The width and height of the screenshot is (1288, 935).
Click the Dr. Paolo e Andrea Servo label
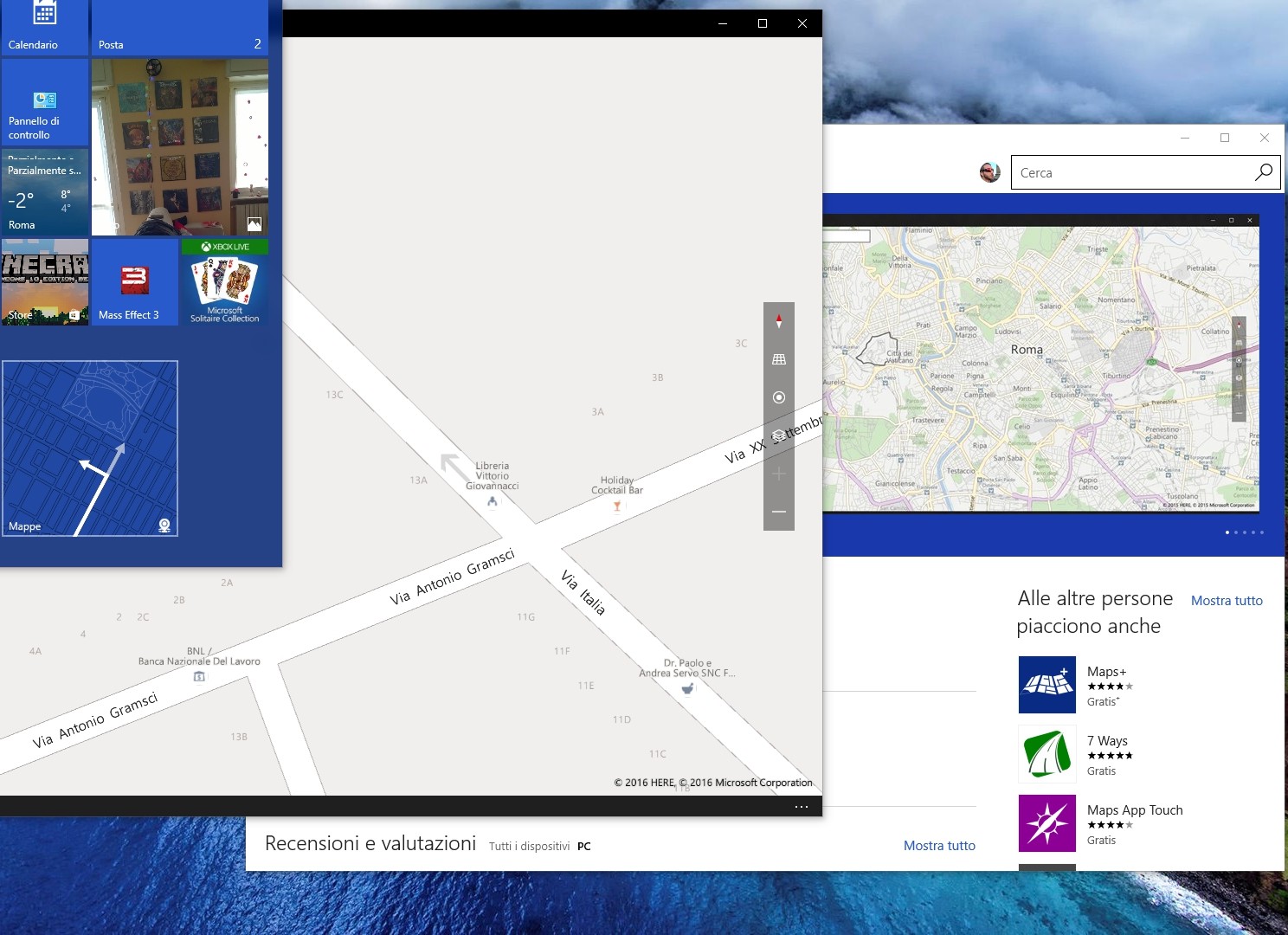coord(687,668)
